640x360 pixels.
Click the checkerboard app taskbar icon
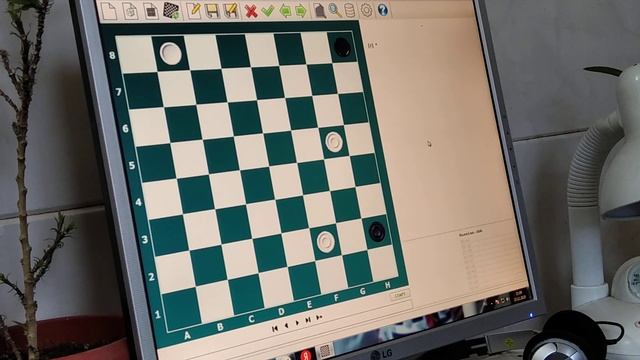[325, 350]
